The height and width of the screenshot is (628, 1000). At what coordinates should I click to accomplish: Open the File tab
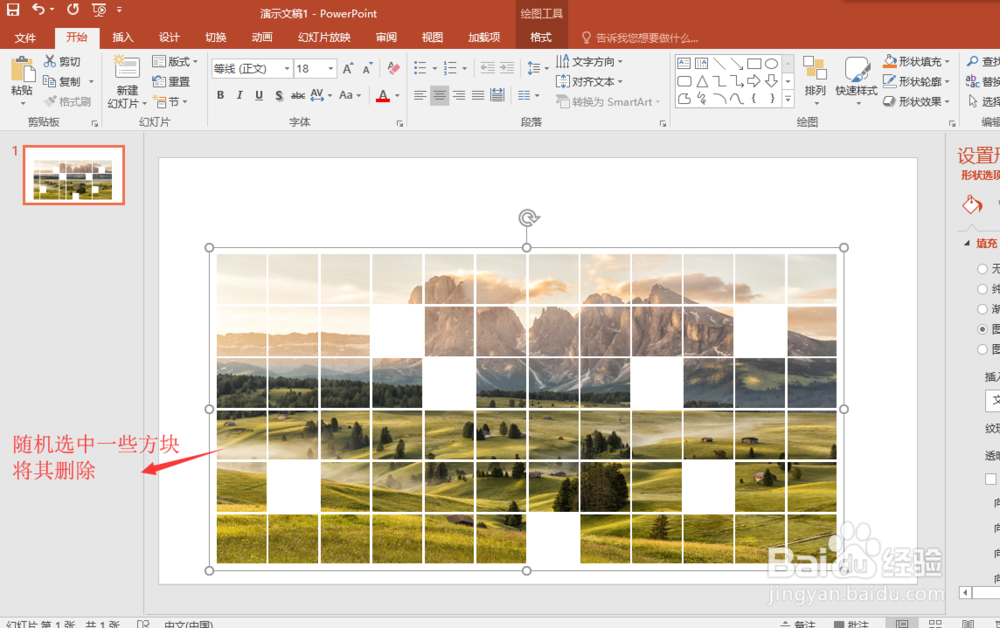coord(25,38)
